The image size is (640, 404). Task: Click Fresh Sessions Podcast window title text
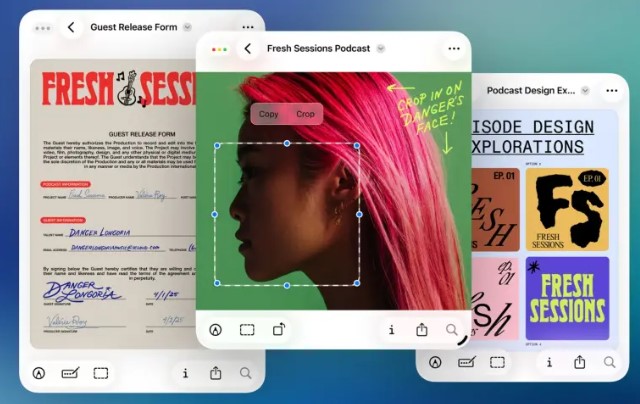click(x=318, y=49)
